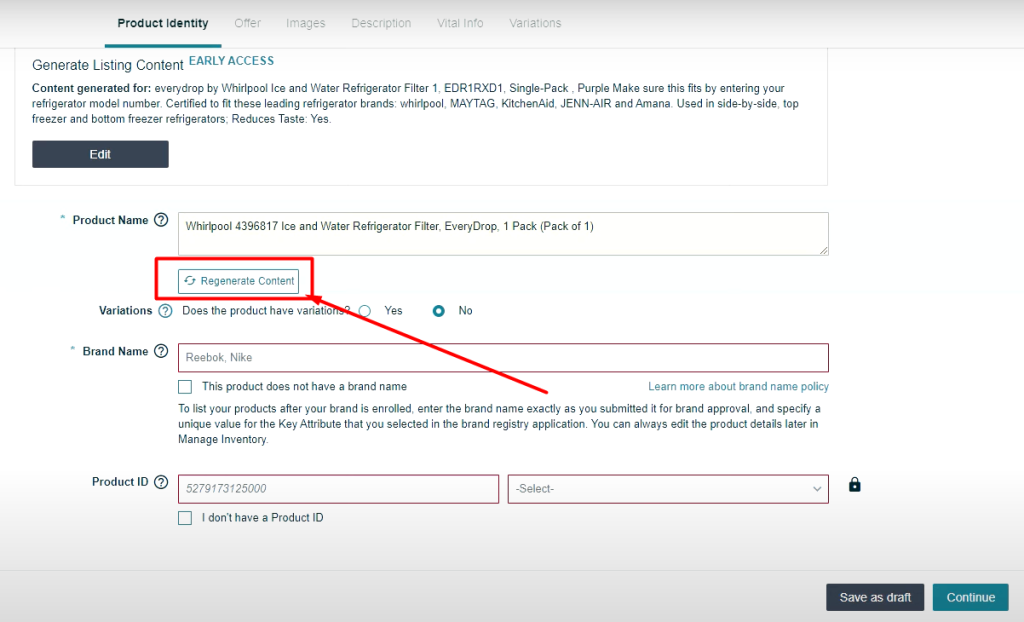Open 'Learn more about brand name policy' link
Image resolution: width=1024 pixels, height=622 pixels.
click(x=738, y=387)
